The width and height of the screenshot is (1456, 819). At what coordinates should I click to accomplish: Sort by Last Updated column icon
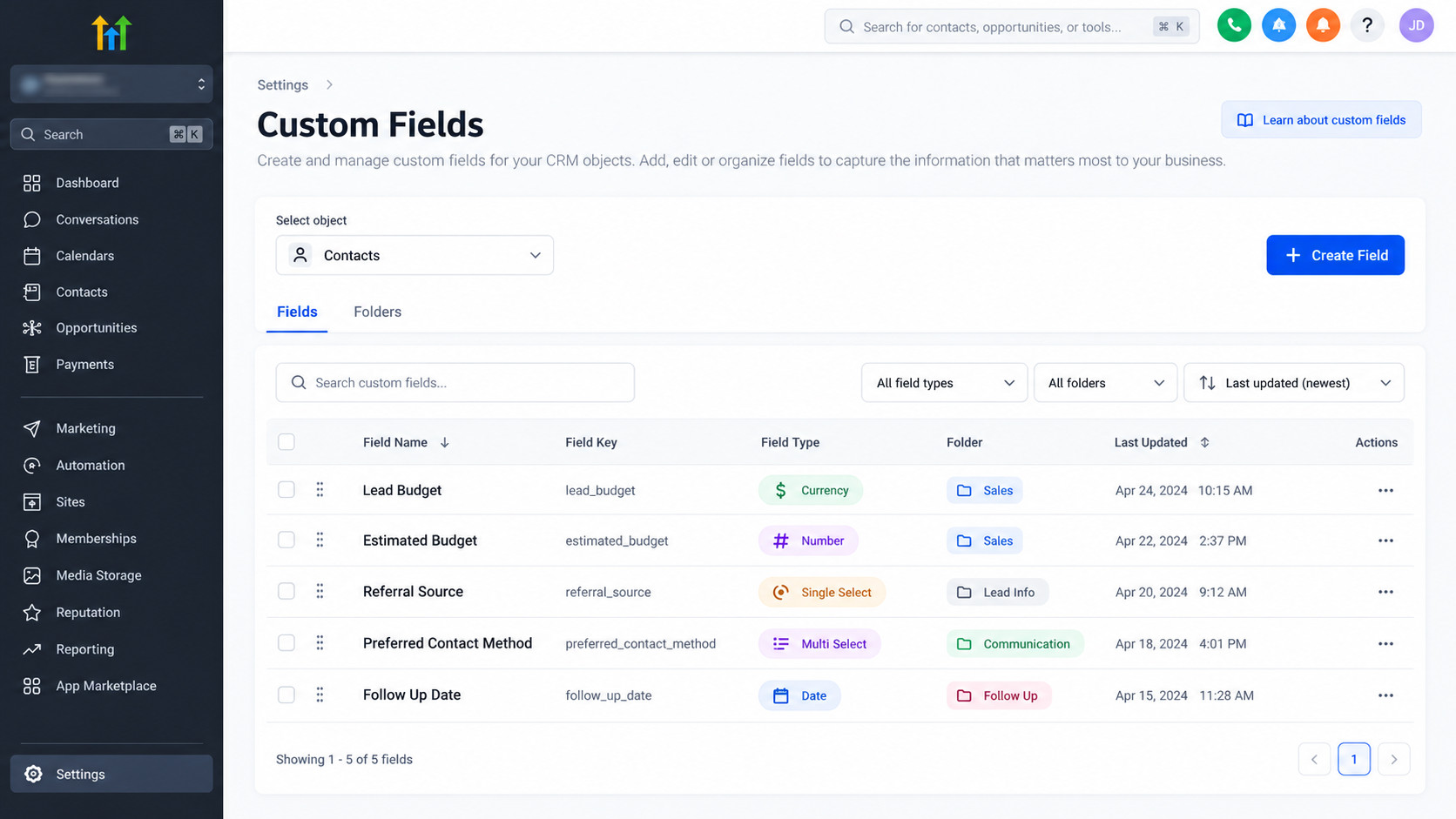1205,442
